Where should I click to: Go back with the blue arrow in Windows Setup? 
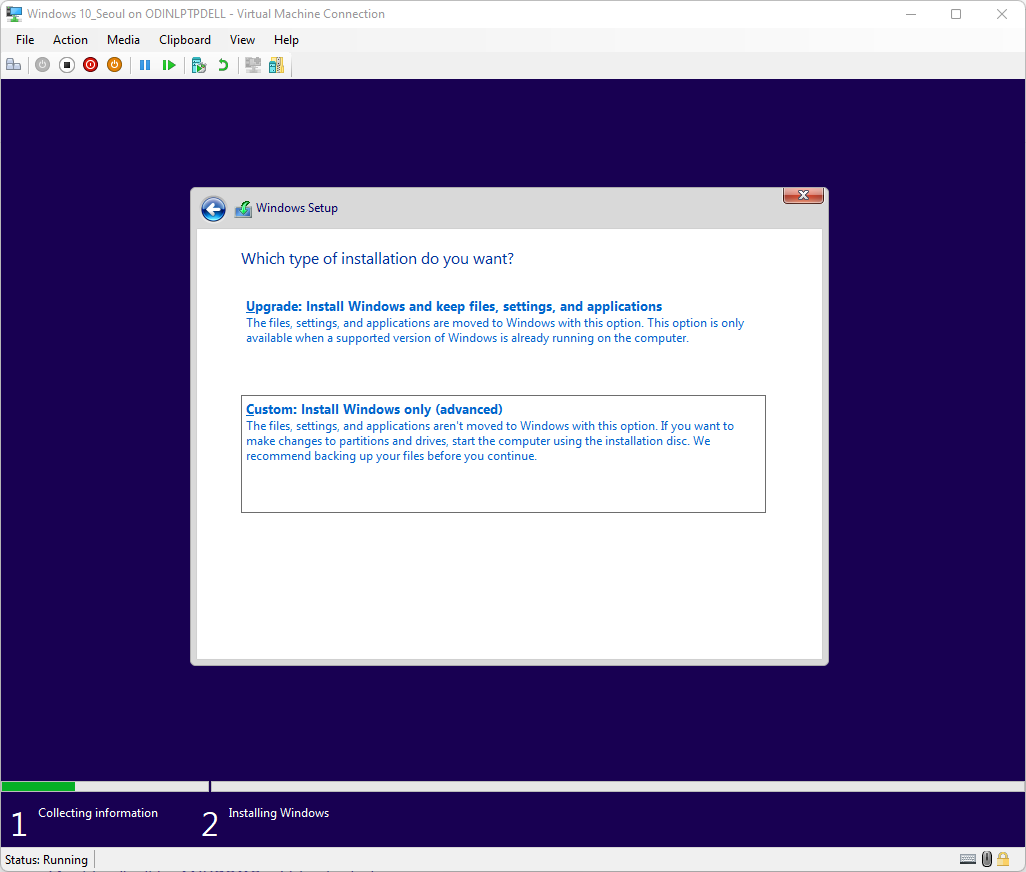tap(213, 209)
